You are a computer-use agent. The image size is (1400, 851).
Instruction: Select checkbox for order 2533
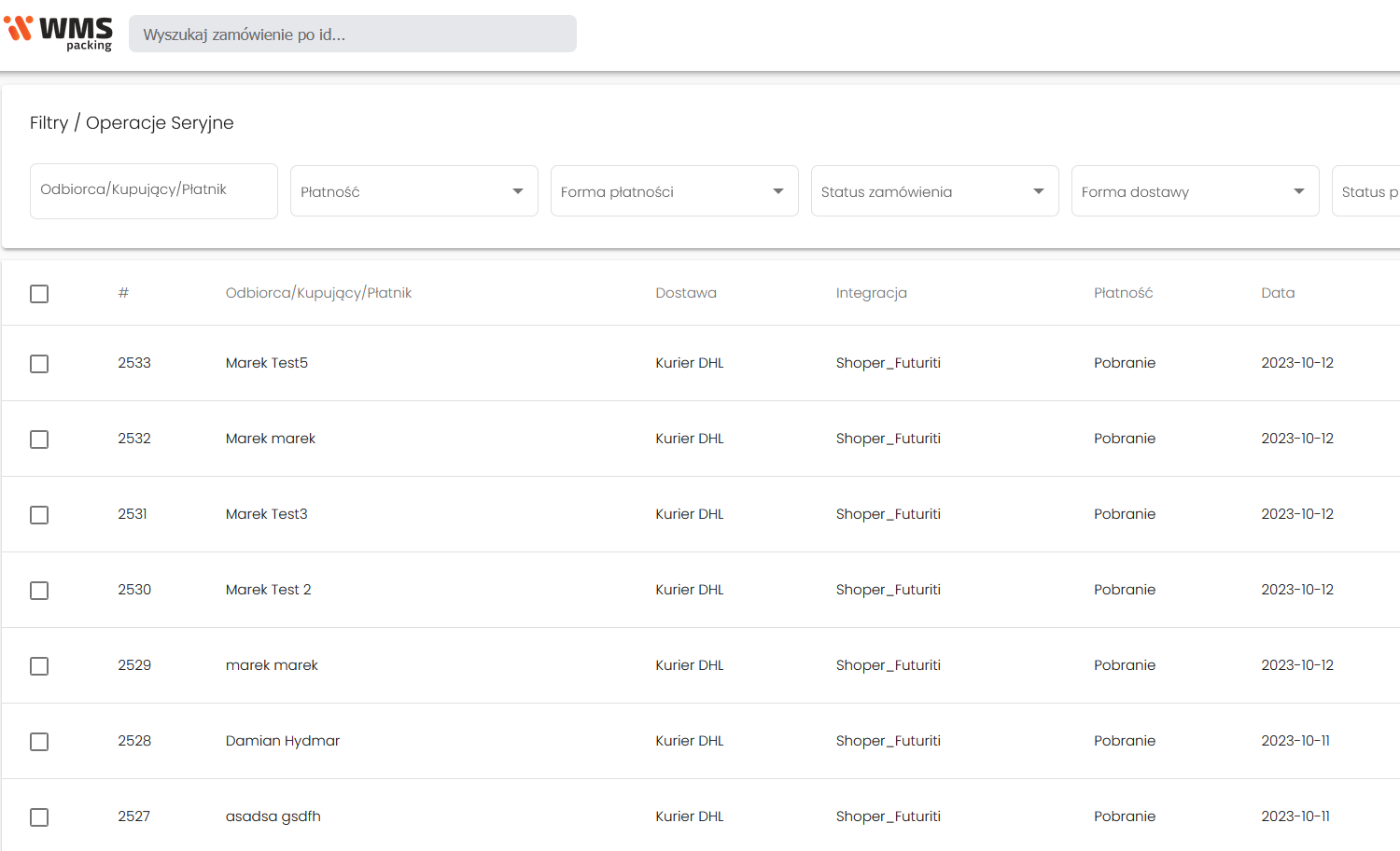pos(39,364)
